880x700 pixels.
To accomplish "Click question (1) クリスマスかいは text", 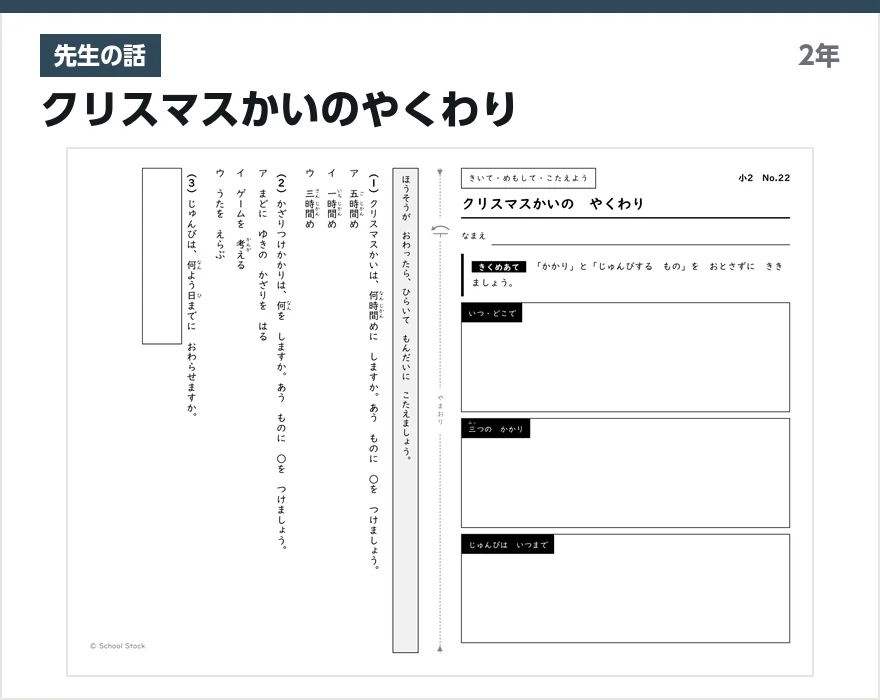I will pos(374,372).
